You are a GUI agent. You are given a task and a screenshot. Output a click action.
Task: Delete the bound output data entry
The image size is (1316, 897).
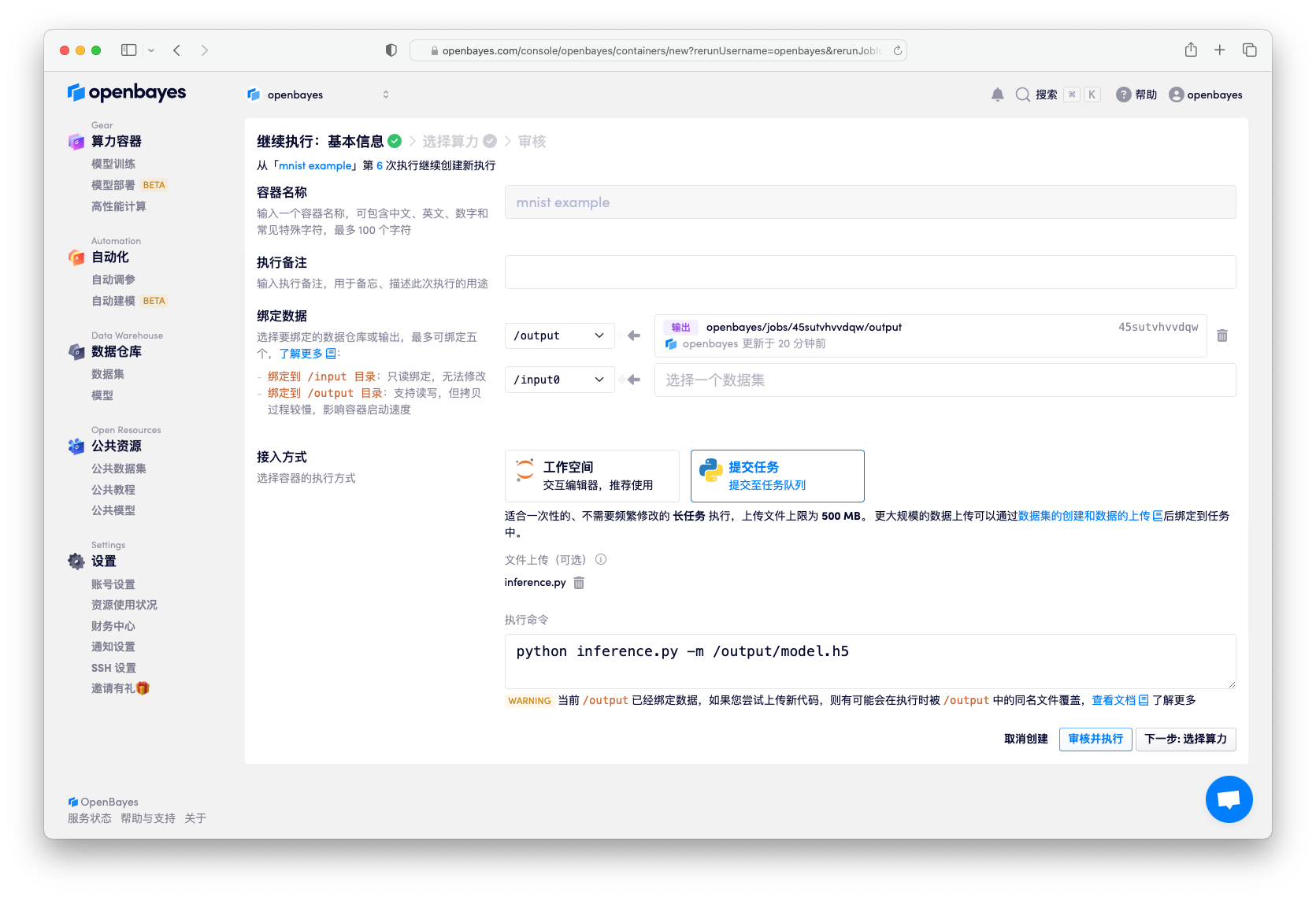click(1221, 335)
